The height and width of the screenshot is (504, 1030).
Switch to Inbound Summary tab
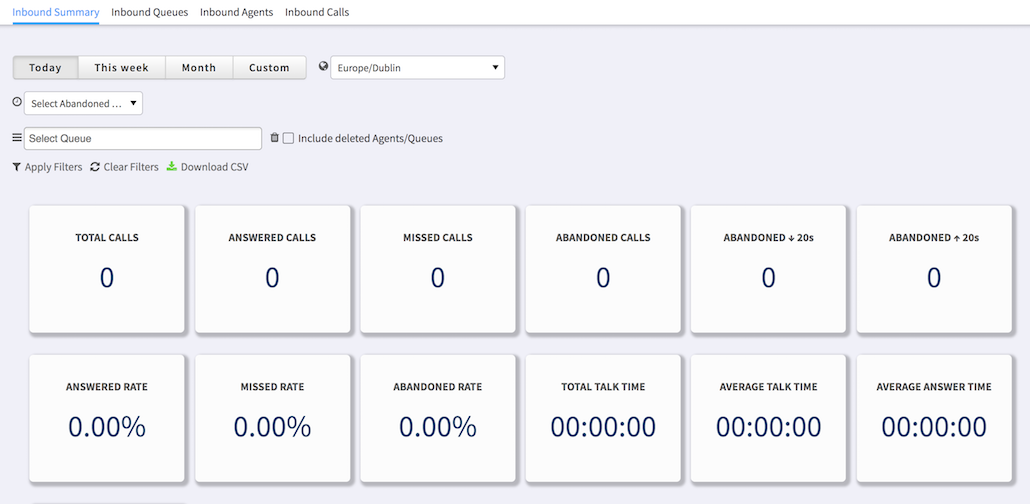click(56, 12)
